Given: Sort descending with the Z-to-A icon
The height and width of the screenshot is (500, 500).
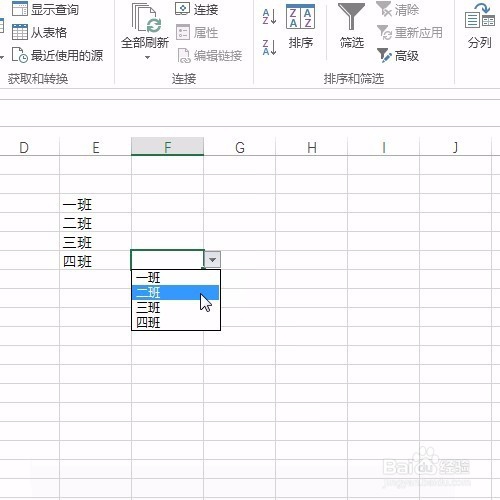Looking at the screenshot, I should coord(269,47).
